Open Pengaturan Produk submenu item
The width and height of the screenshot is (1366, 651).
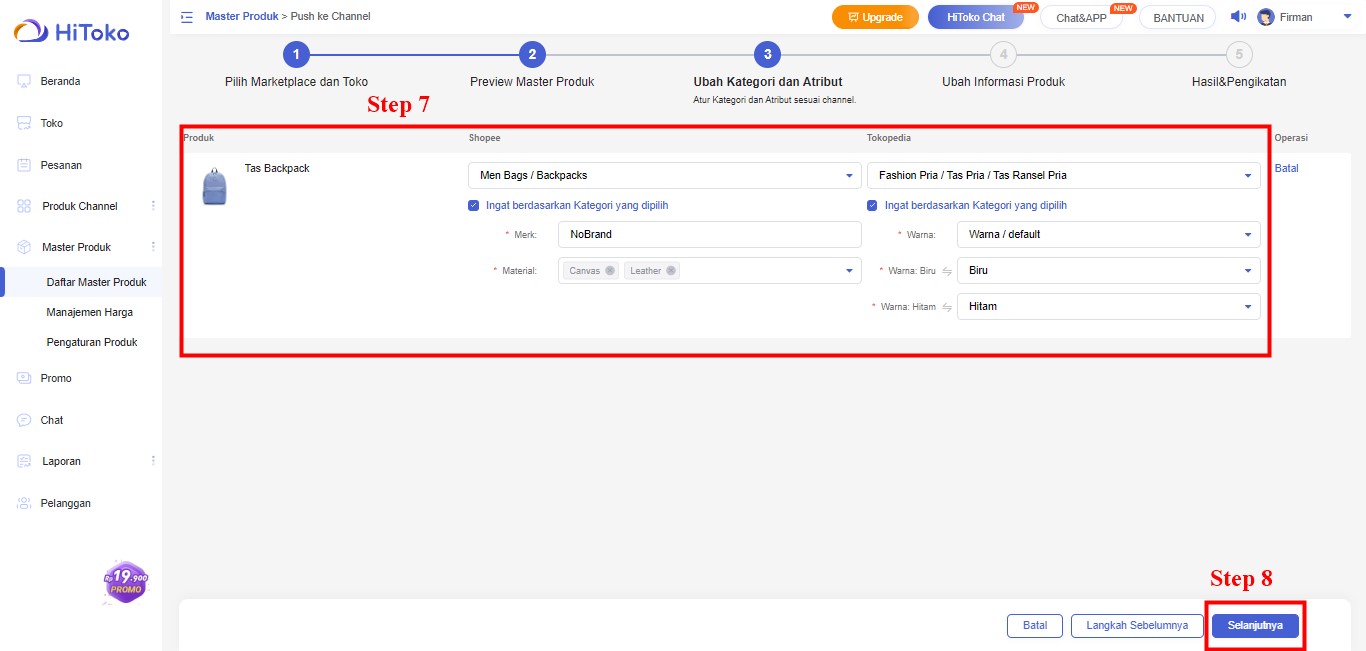[x=92, y=342]
